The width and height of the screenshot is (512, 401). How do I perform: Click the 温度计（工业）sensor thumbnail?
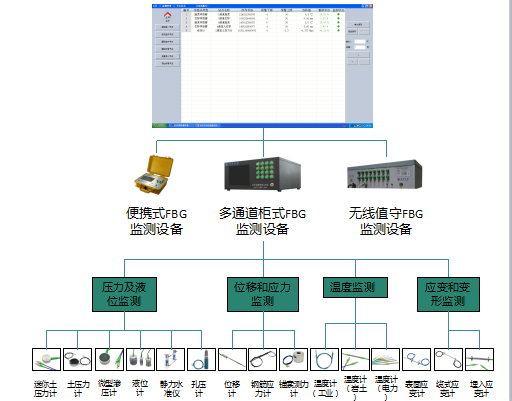pyautogui.click(x=324, y=360)
